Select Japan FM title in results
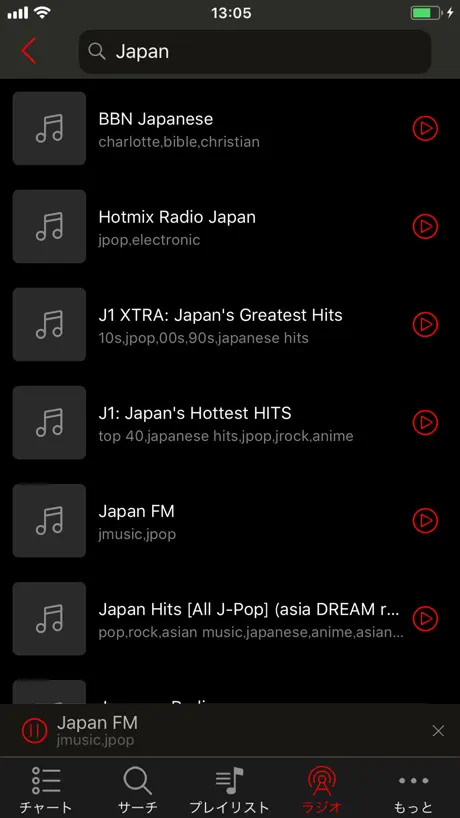The width and height of the screenshot is (460, 818). tap(136, 511)
